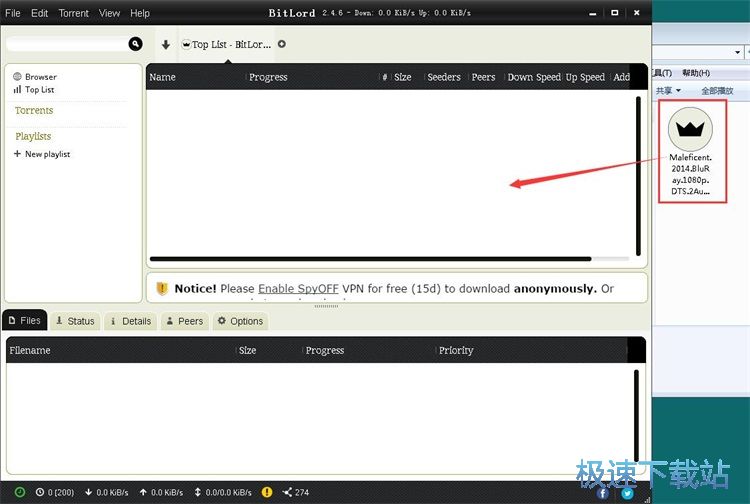Sort files by Priority column
750x504 pixels.
[x=456, y=350]
